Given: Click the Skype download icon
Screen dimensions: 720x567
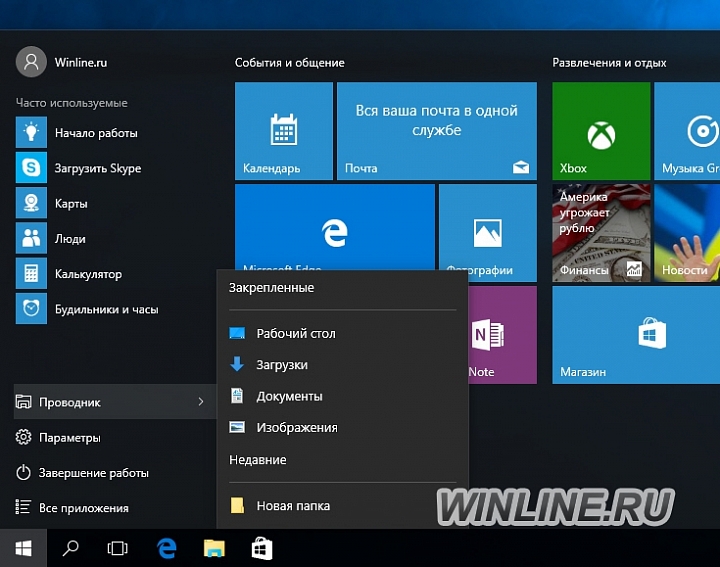Looking at the screenshot, I should 31,168.
